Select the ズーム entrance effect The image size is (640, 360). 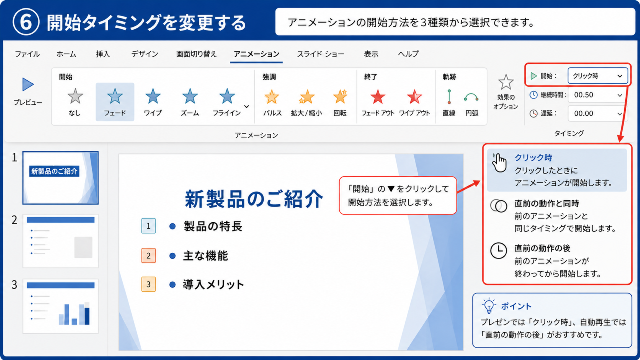click(x=190, y=97)
